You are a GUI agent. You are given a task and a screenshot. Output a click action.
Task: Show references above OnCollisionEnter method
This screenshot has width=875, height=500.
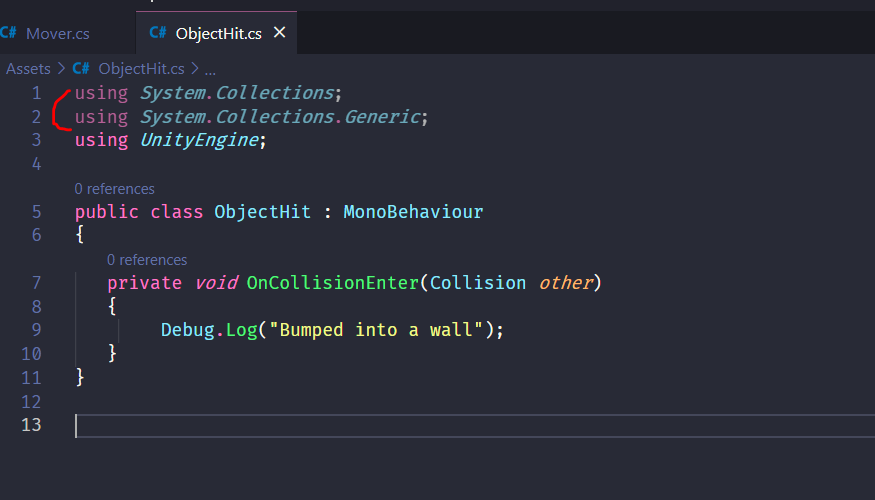click(x=147, y=260)
